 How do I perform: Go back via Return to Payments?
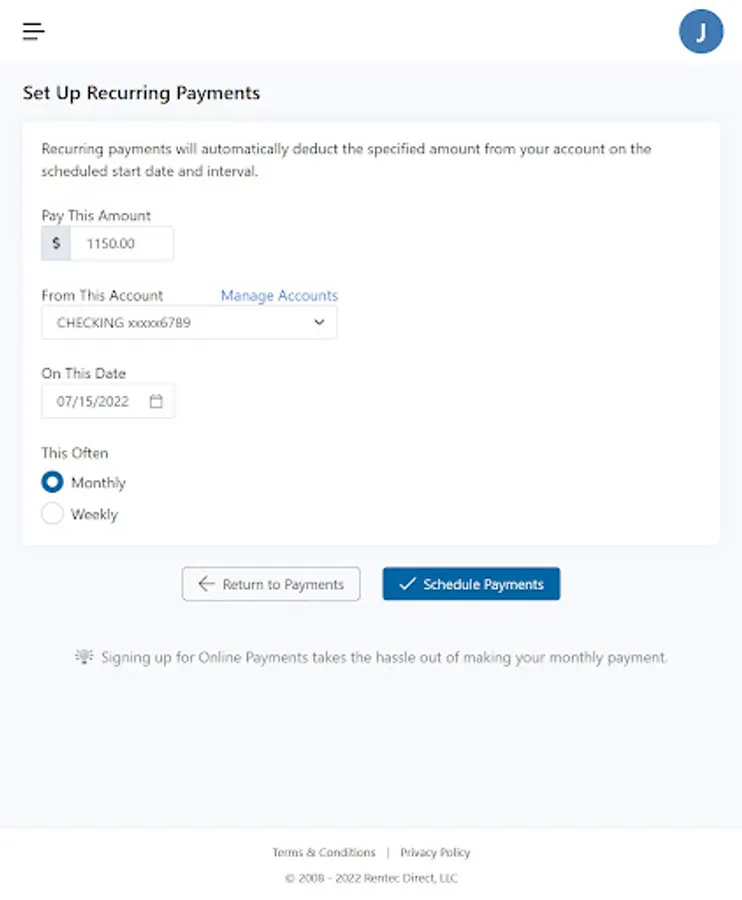tap(271, 584)
